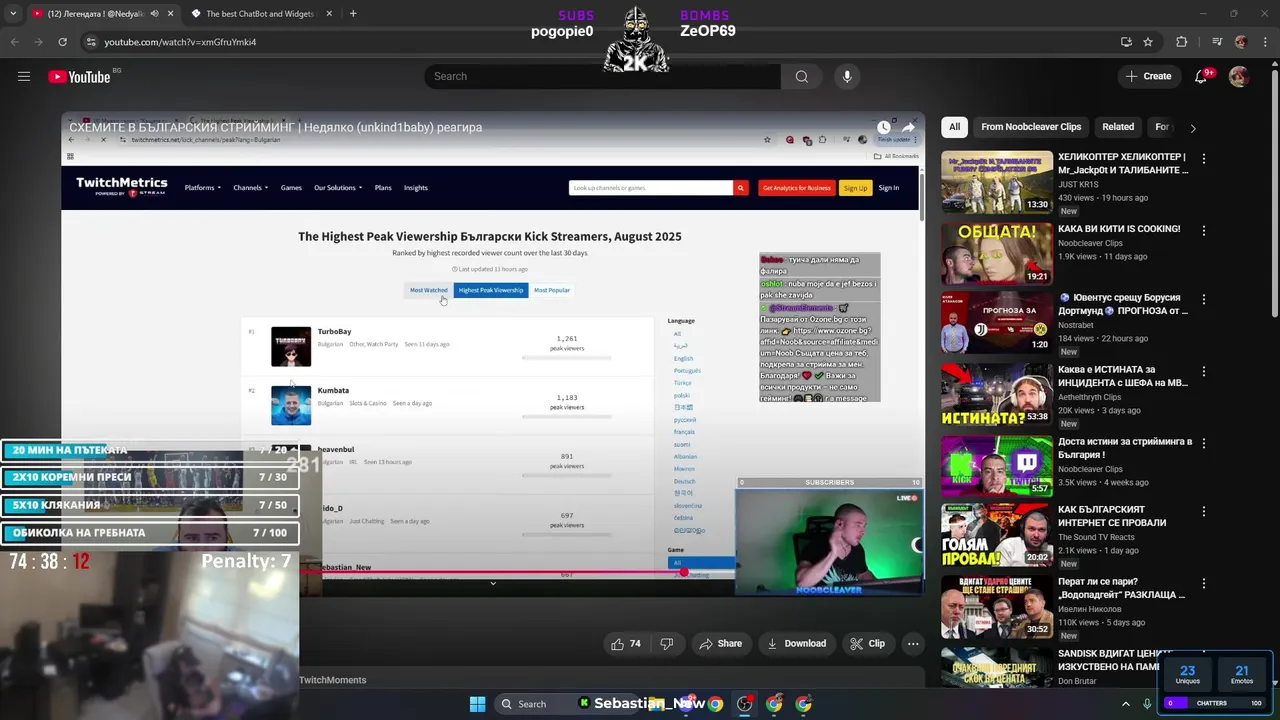Open the media controls icon in Chrome toolbar

pyautogui.click(x=1216, y=42)
